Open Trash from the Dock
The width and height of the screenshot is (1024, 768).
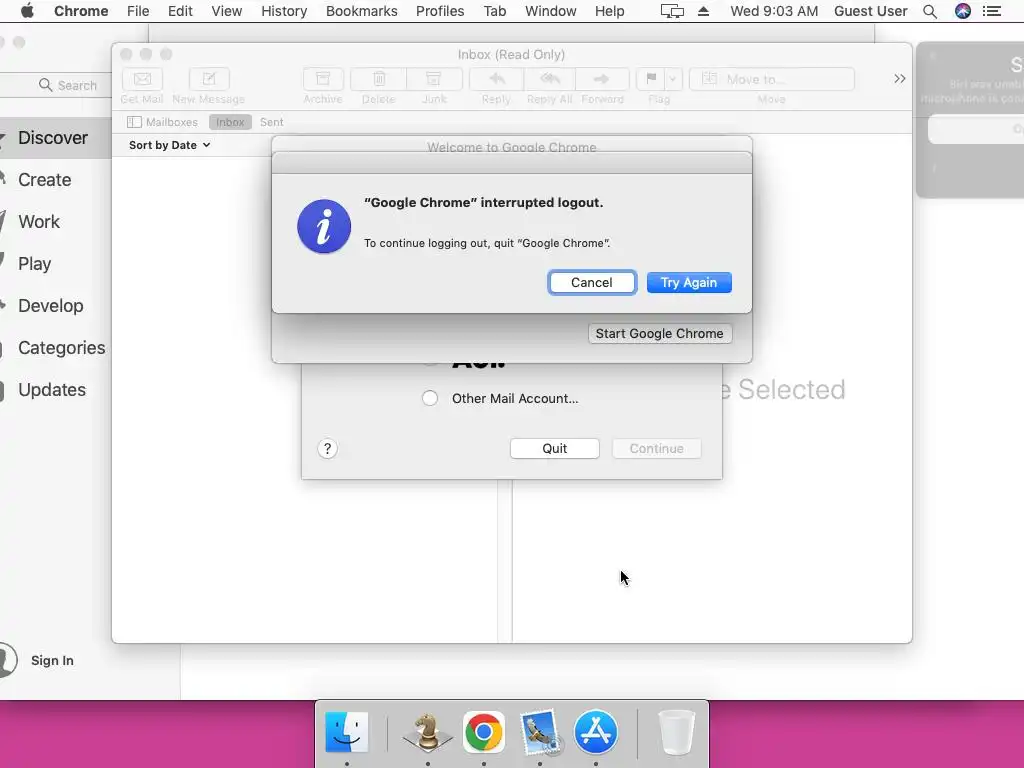677,732
